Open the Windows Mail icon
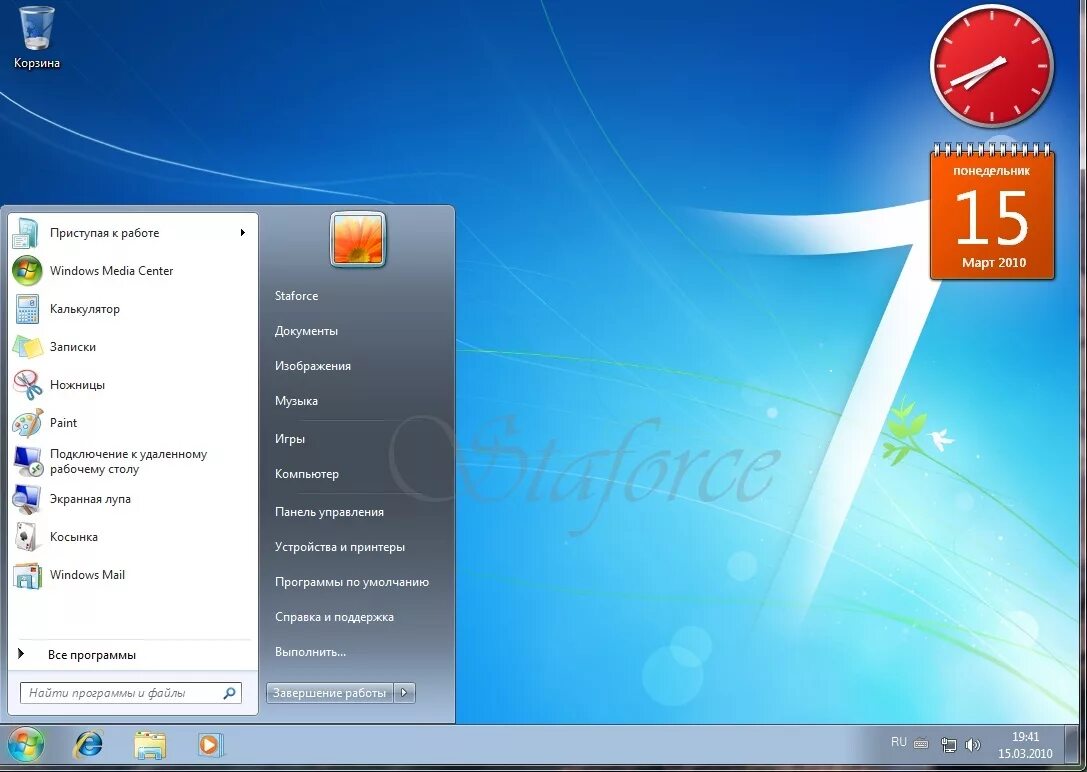The image size is (1087, 772). pos(26,575)
